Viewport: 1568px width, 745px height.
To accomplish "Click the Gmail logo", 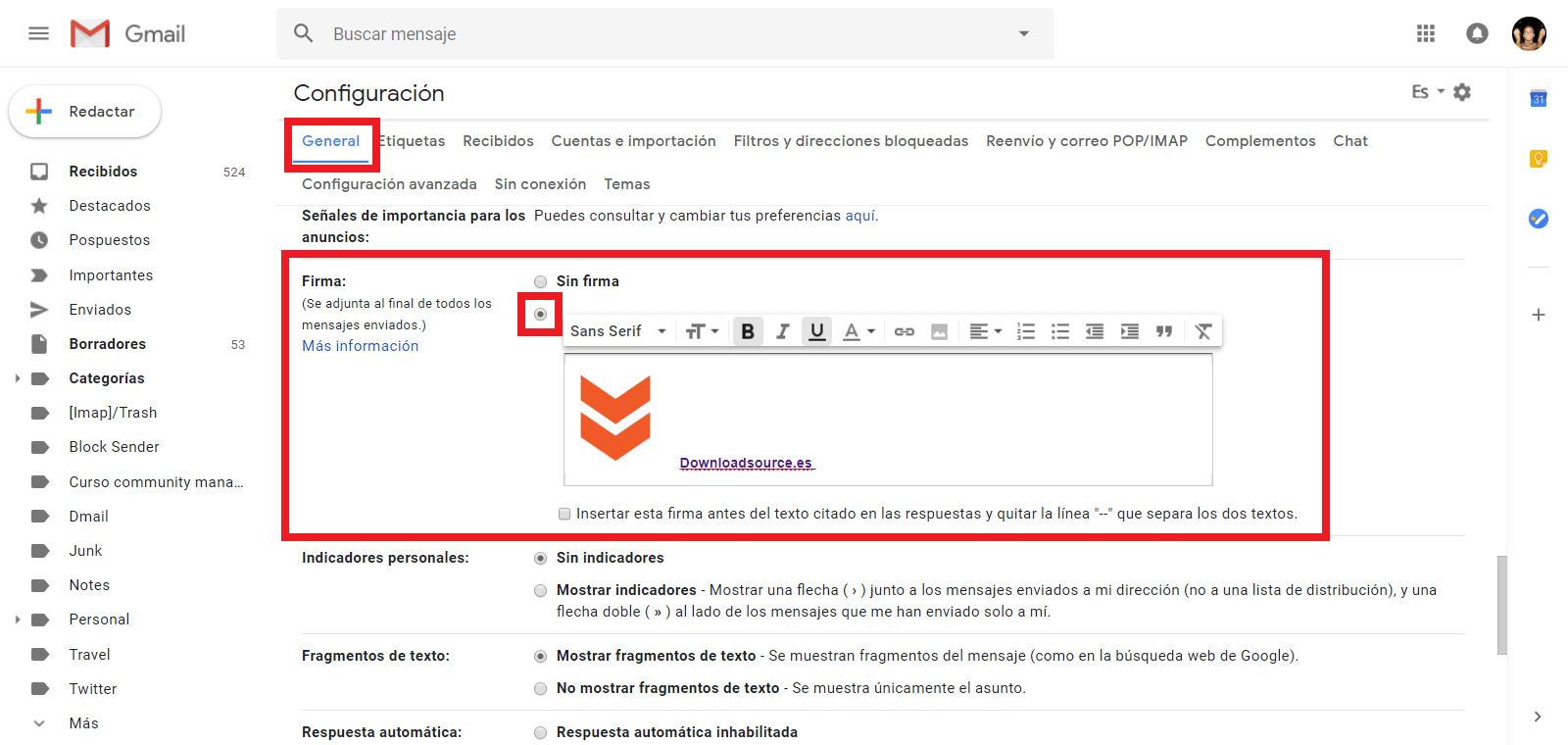I will tap(128, 33).
